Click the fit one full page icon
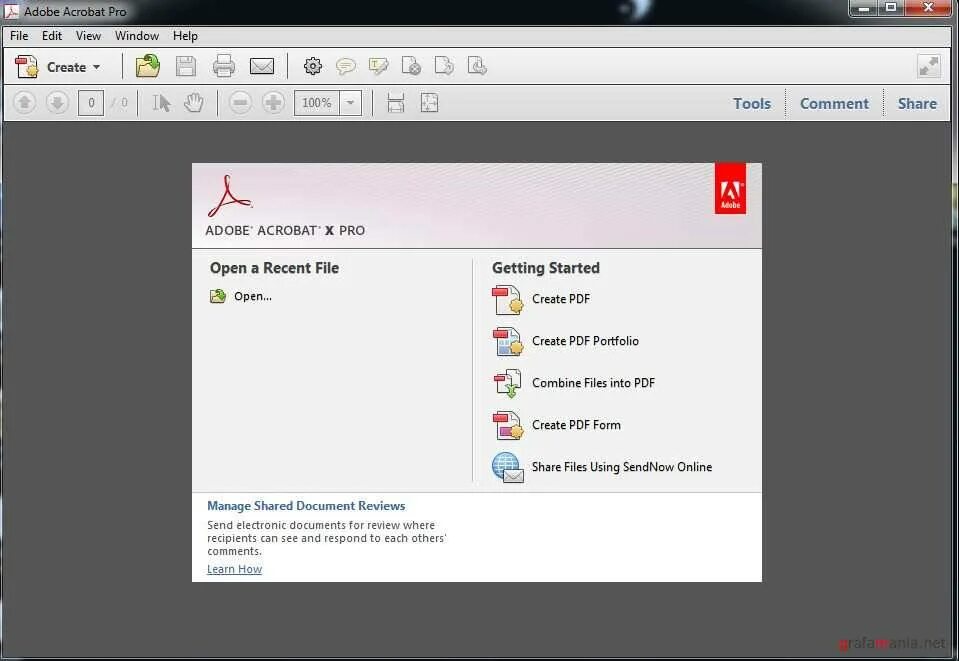 tap(429, 103)
